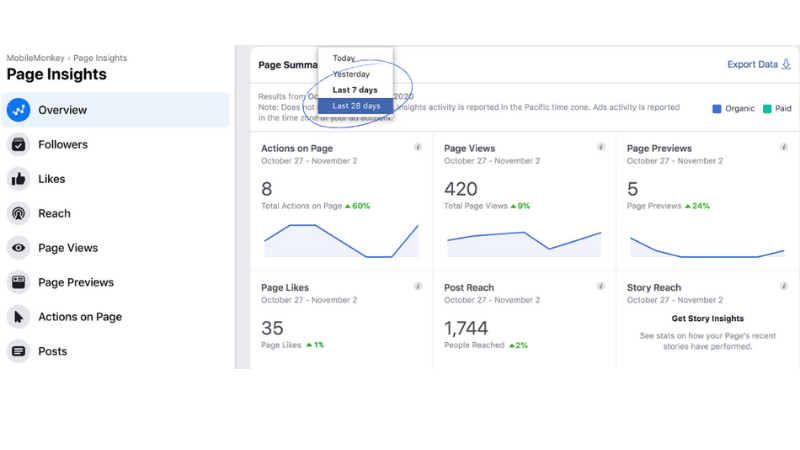Screen dimensions: 800x450
Task: Choose Last 28 days date range
Action: [355, 106]
